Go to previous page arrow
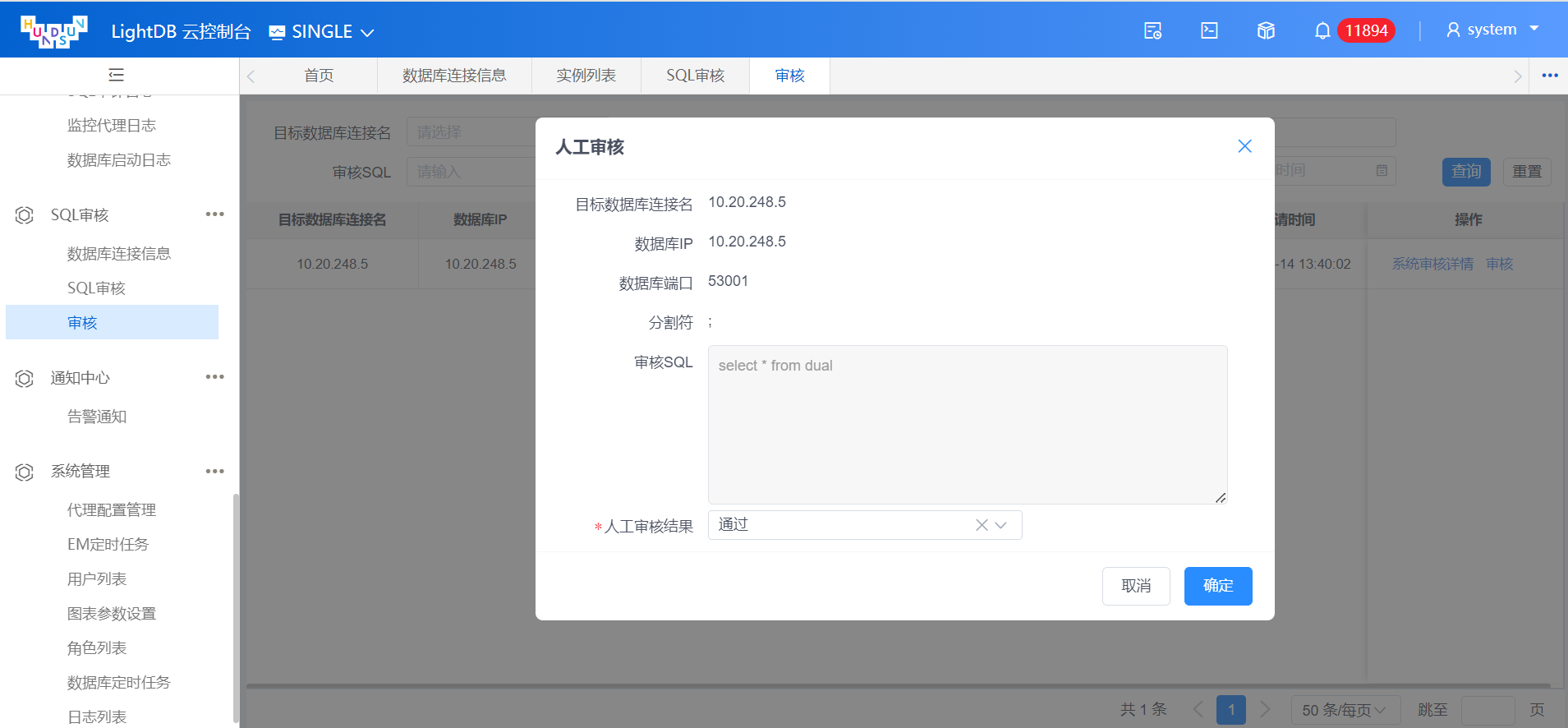 [x=1198, y=709]
